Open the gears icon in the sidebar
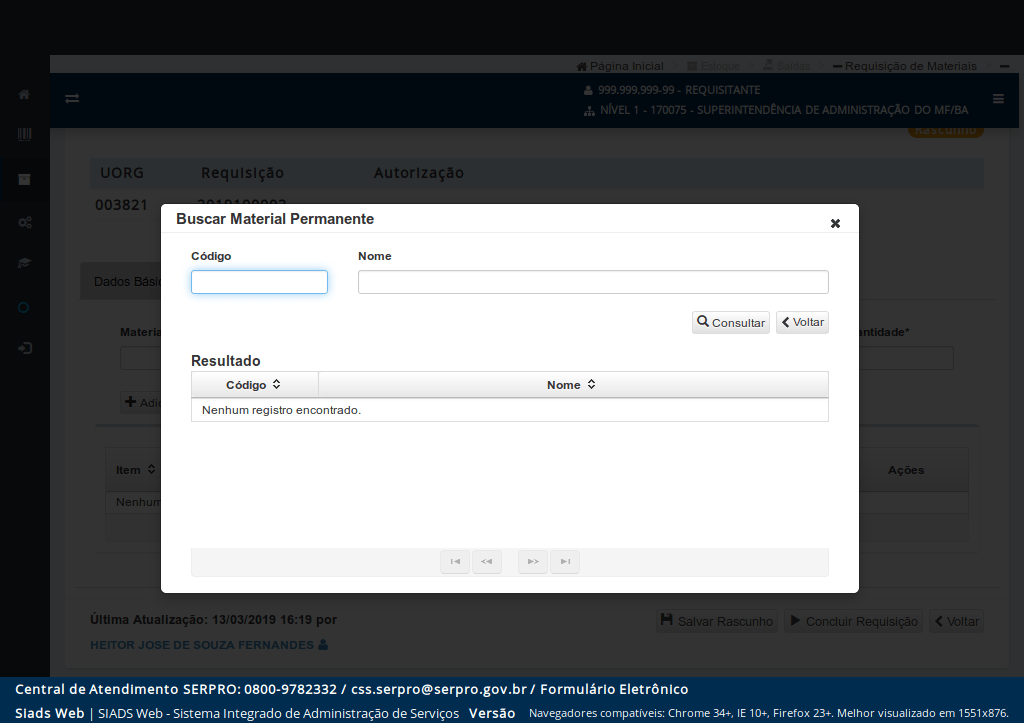The image size is (1024, 723). click(x=25, y=223)
